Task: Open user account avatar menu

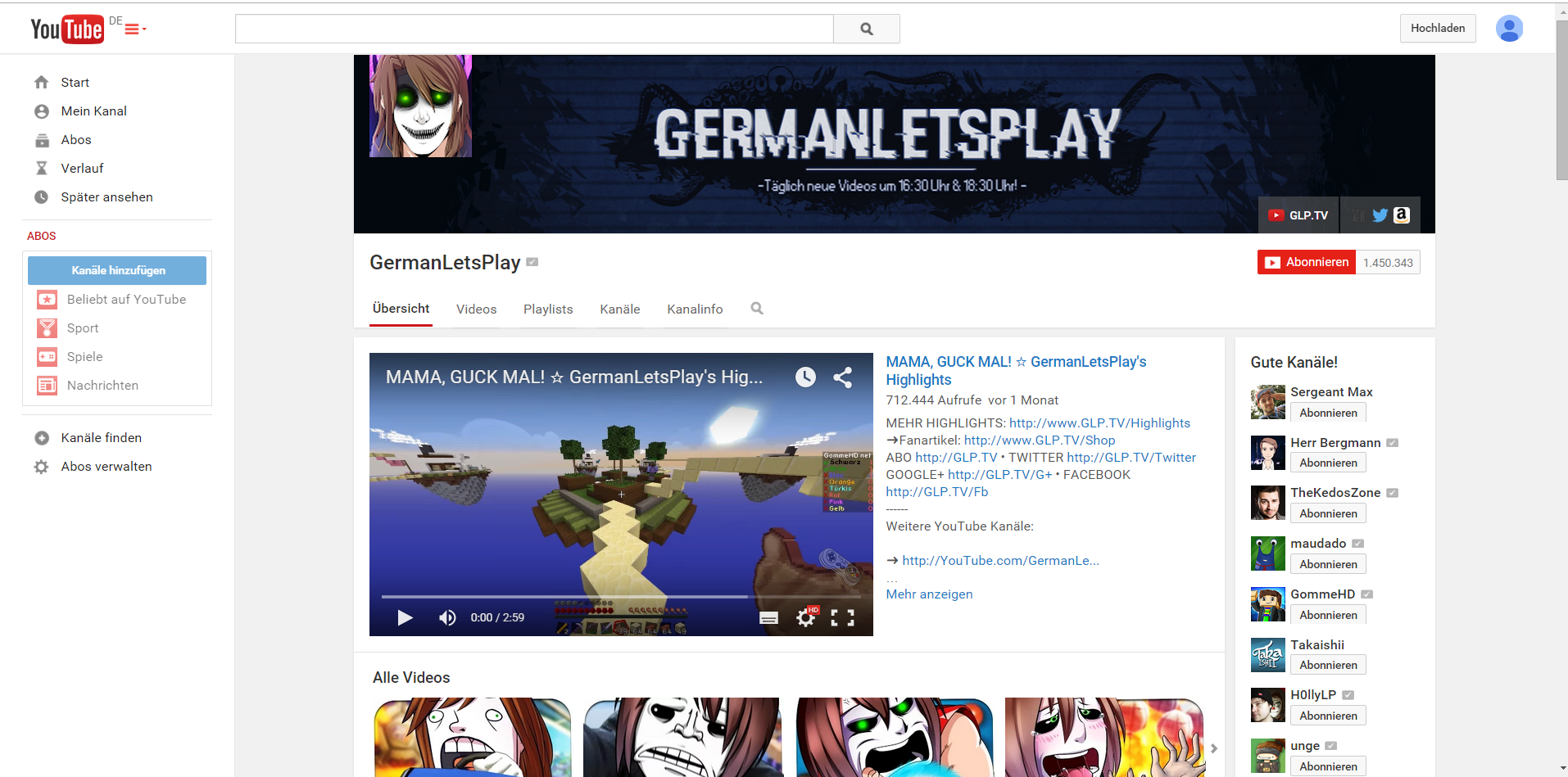Action: pos(1508,29)
